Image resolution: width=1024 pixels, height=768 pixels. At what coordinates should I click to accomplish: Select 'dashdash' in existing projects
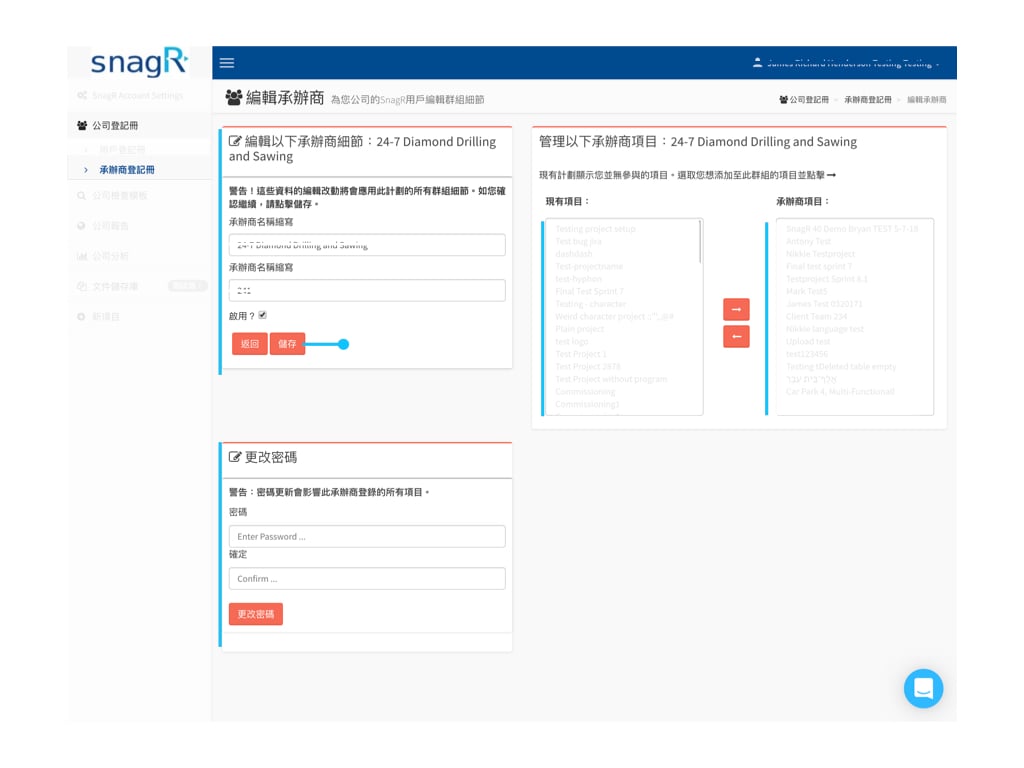(x=573, y=254)
